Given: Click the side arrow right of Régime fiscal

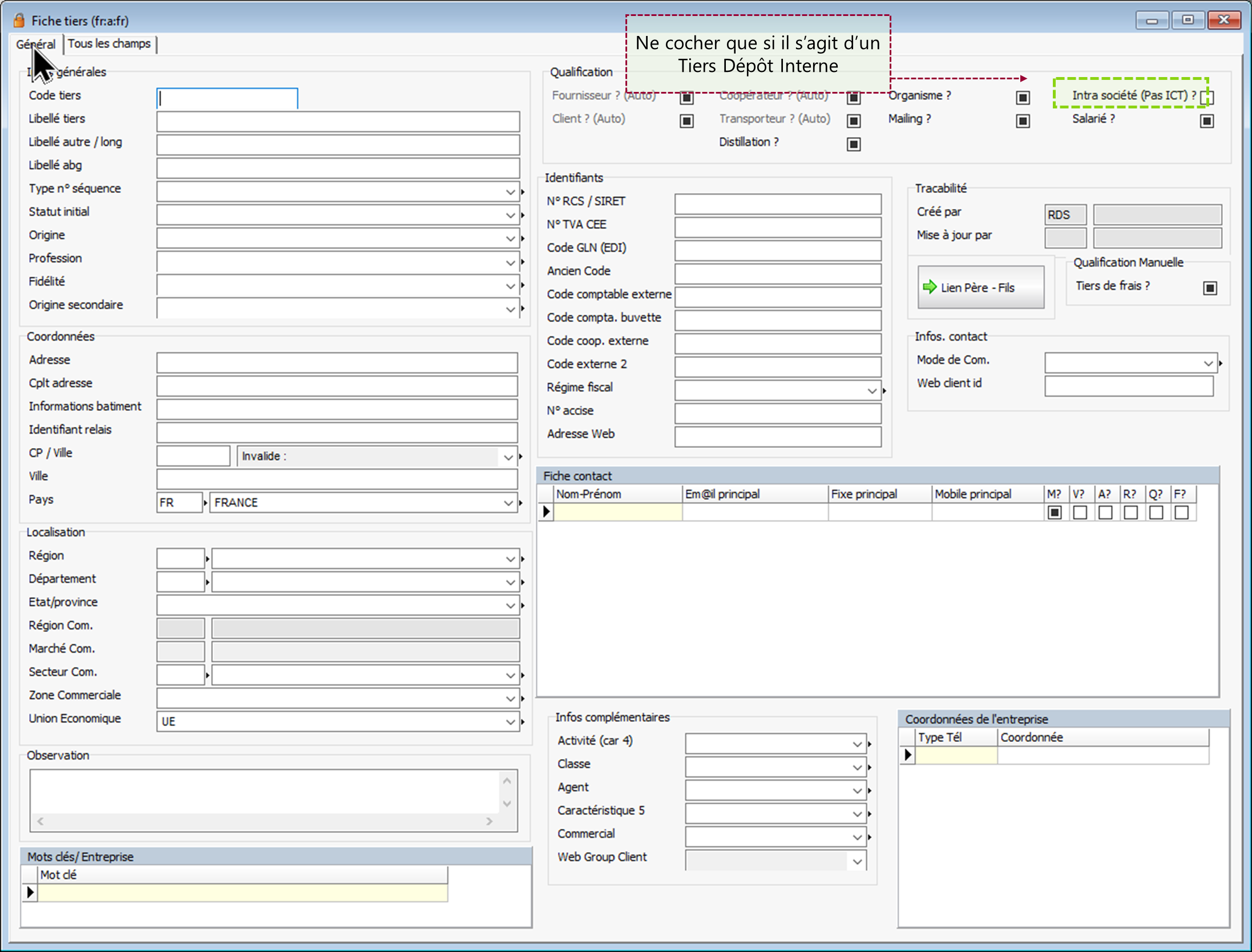Looking at the screenshot, I should click(885, 391).
